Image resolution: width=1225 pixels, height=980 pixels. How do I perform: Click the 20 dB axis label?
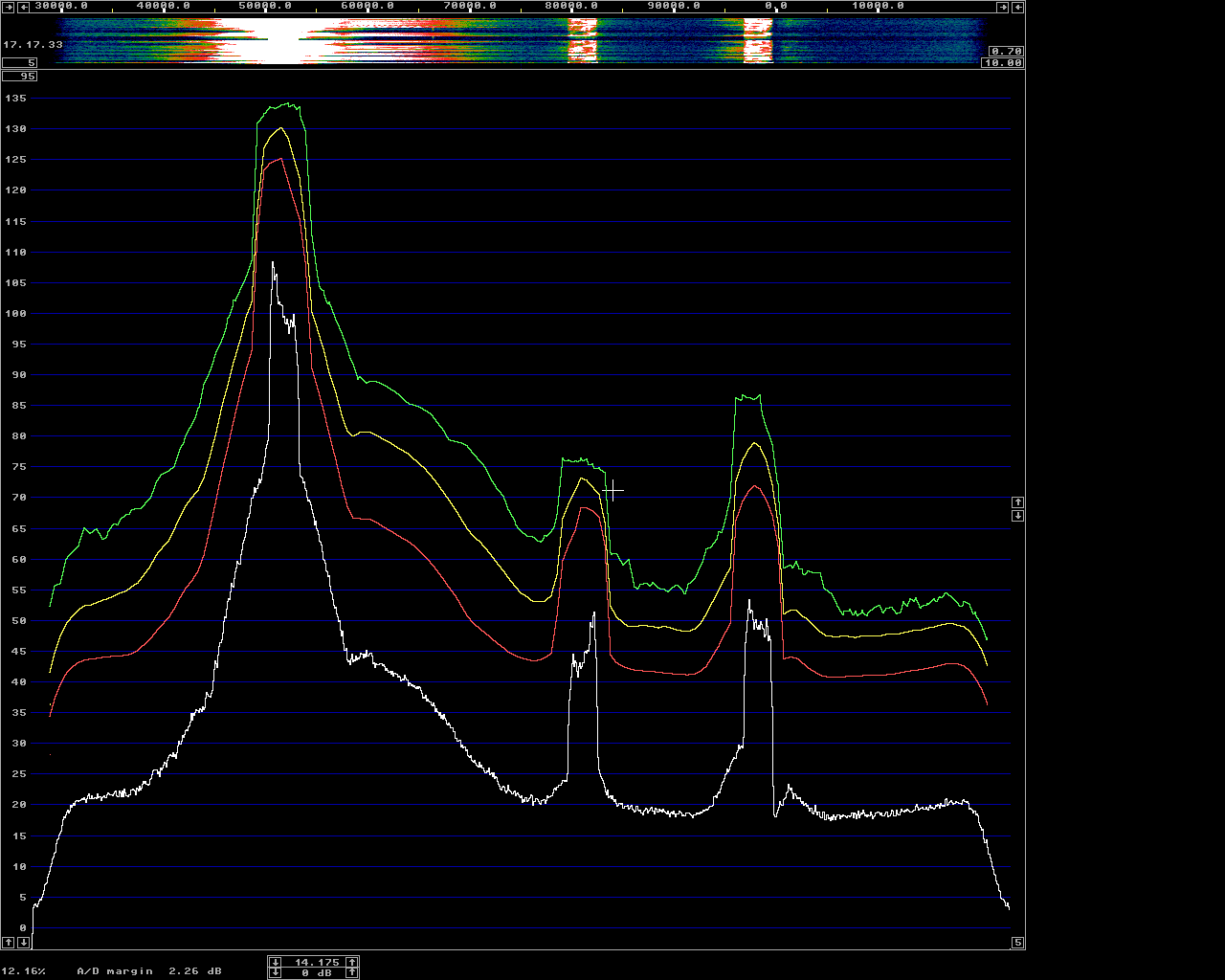click(19, 805)
